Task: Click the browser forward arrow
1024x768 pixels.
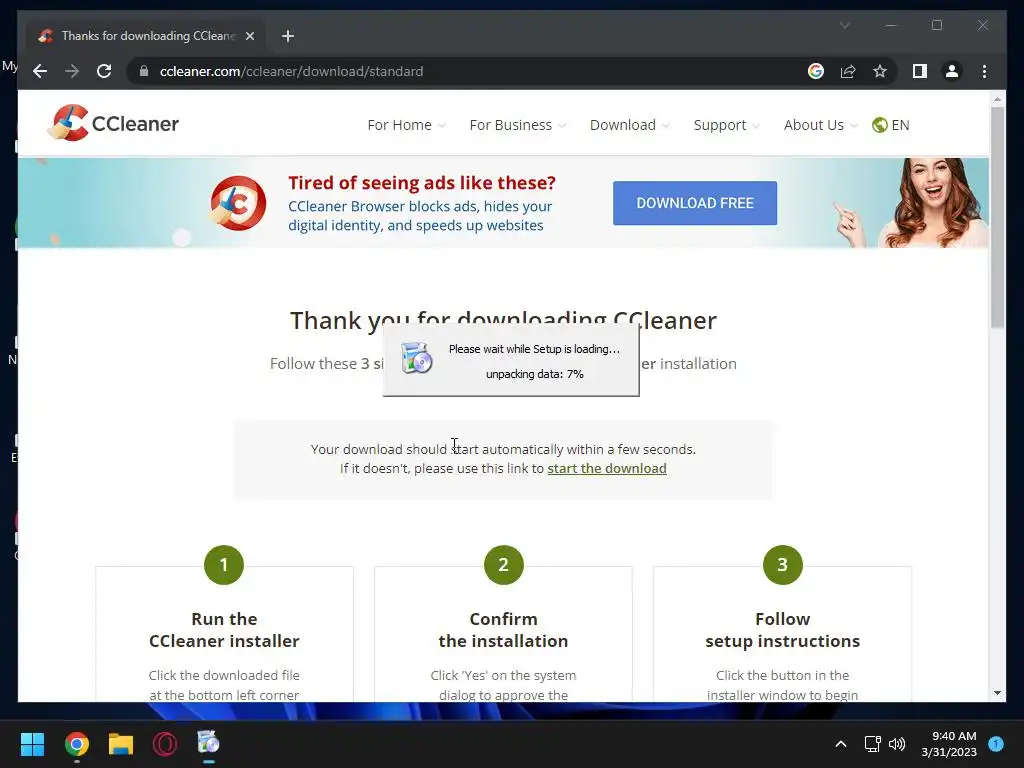Action: (72, 71)
